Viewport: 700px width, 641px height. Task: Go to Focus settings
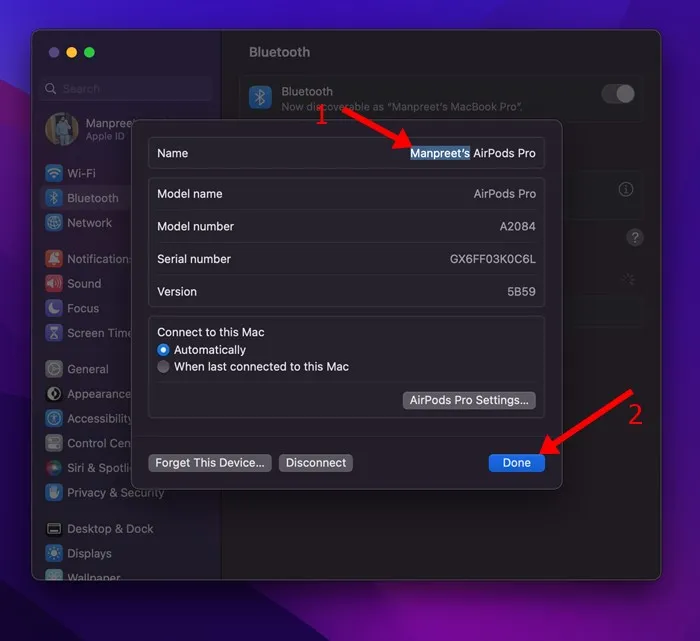tap(83, 308)
